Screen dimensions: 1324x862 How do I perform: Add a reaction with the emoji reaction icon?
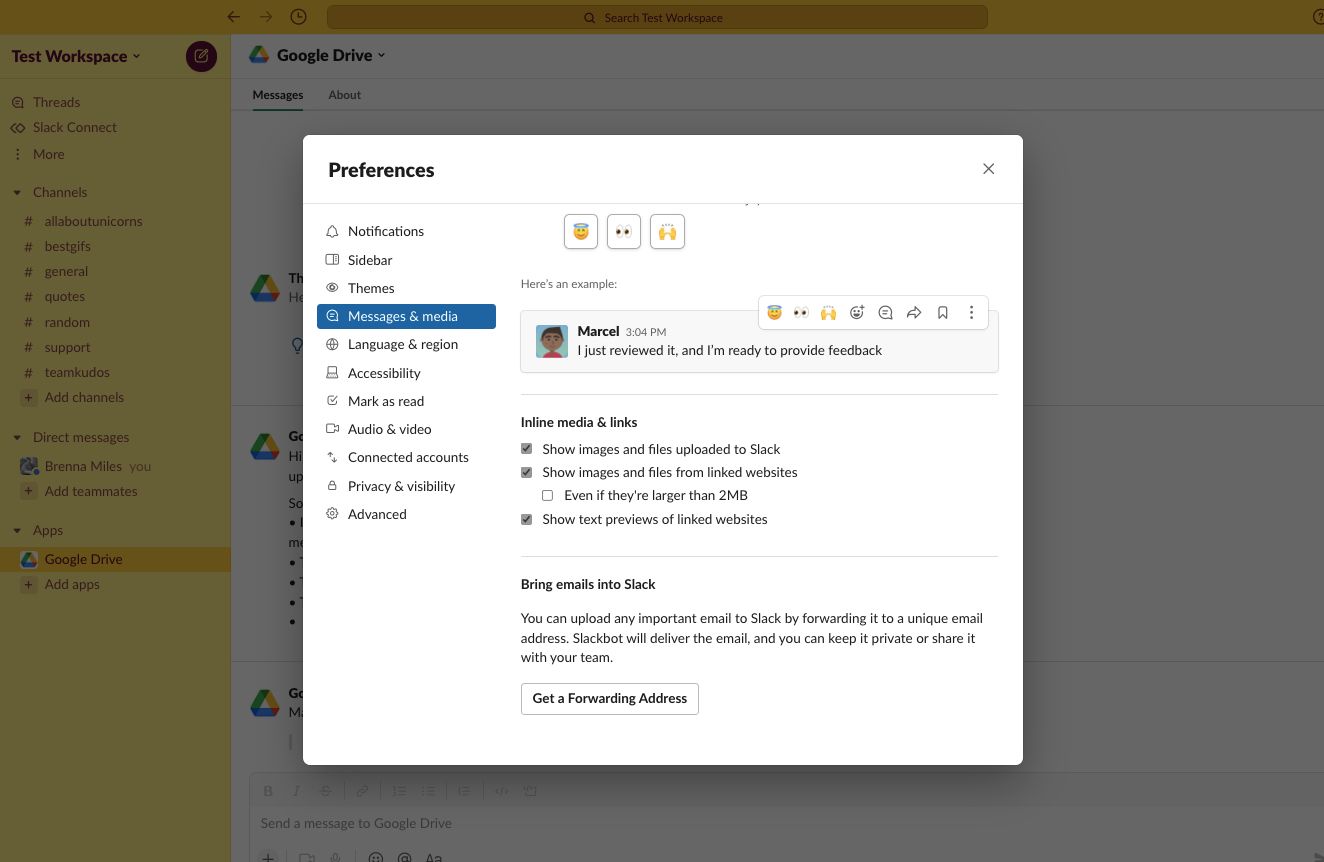[857, 312]
